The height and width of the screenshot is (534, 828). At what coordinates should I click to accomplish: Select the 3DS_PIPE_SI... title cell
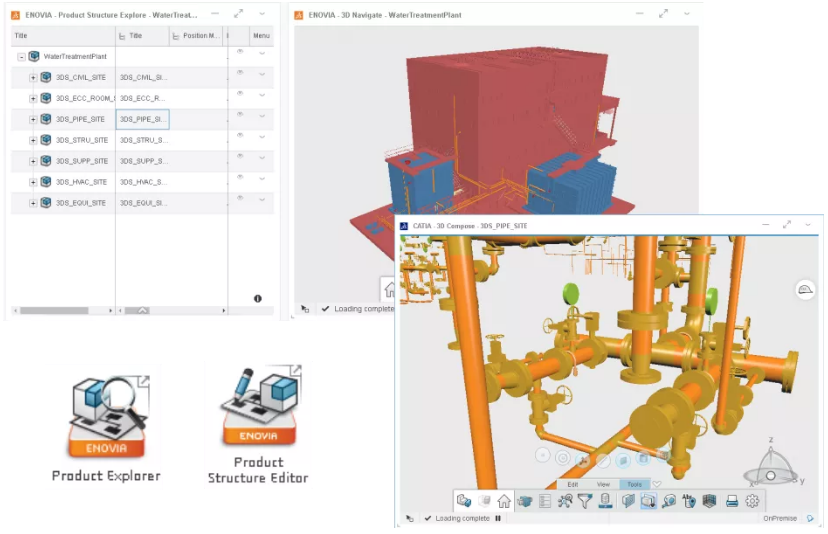(143, 119)
